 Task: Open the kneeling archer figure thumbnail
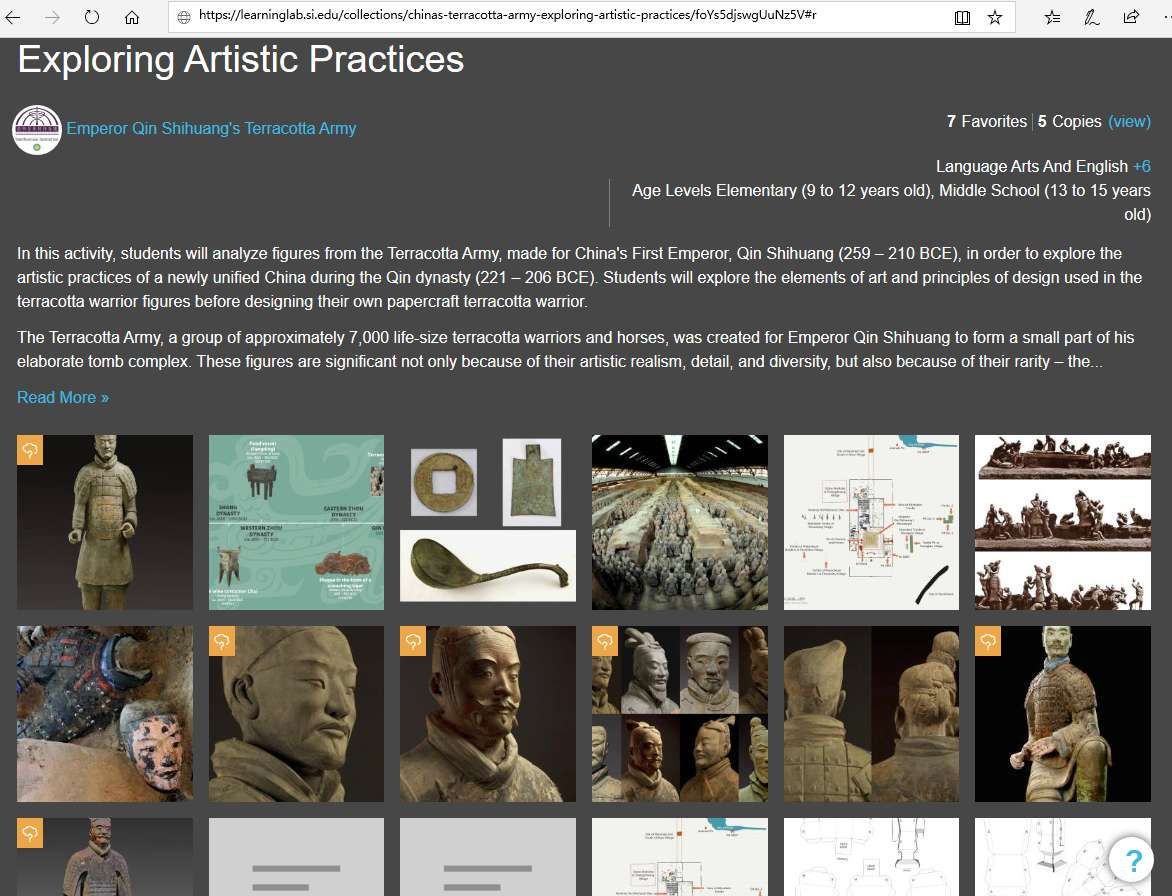point(1063,714)
